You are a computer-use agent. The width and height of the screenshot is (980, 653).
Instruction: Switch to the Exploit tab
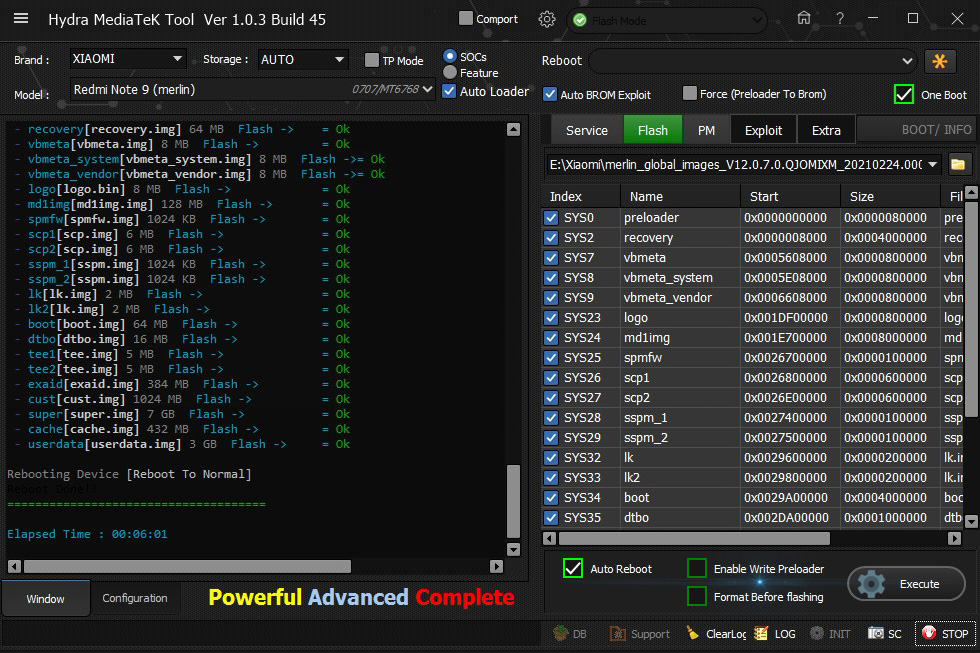click(x=763, y=130)
